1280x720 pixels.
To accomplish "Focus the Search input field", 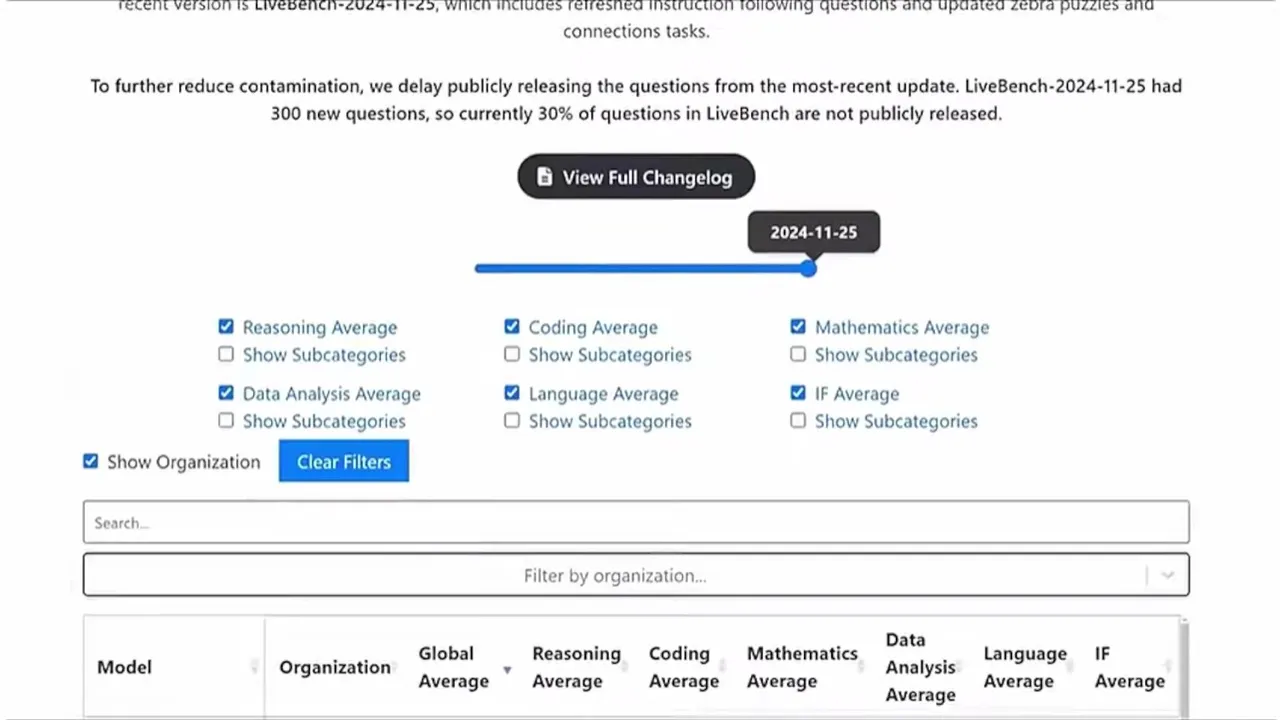I will [x=636, y=522].
